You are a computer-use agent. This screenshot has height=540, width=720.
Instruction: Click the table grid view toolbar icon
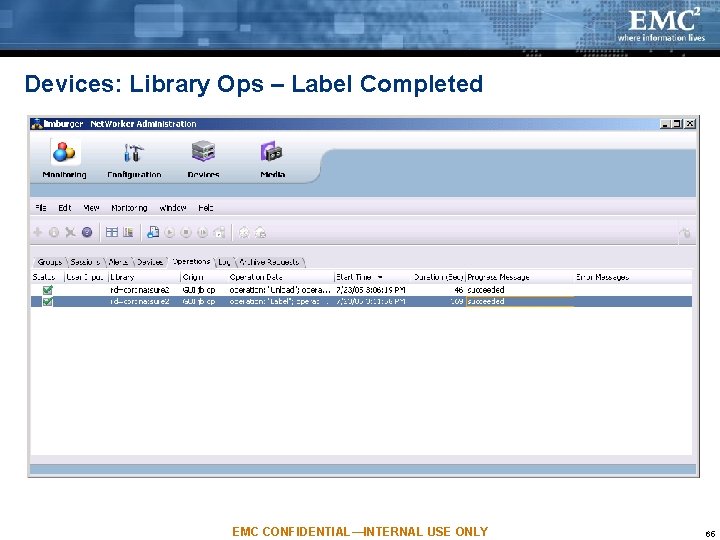112,232
